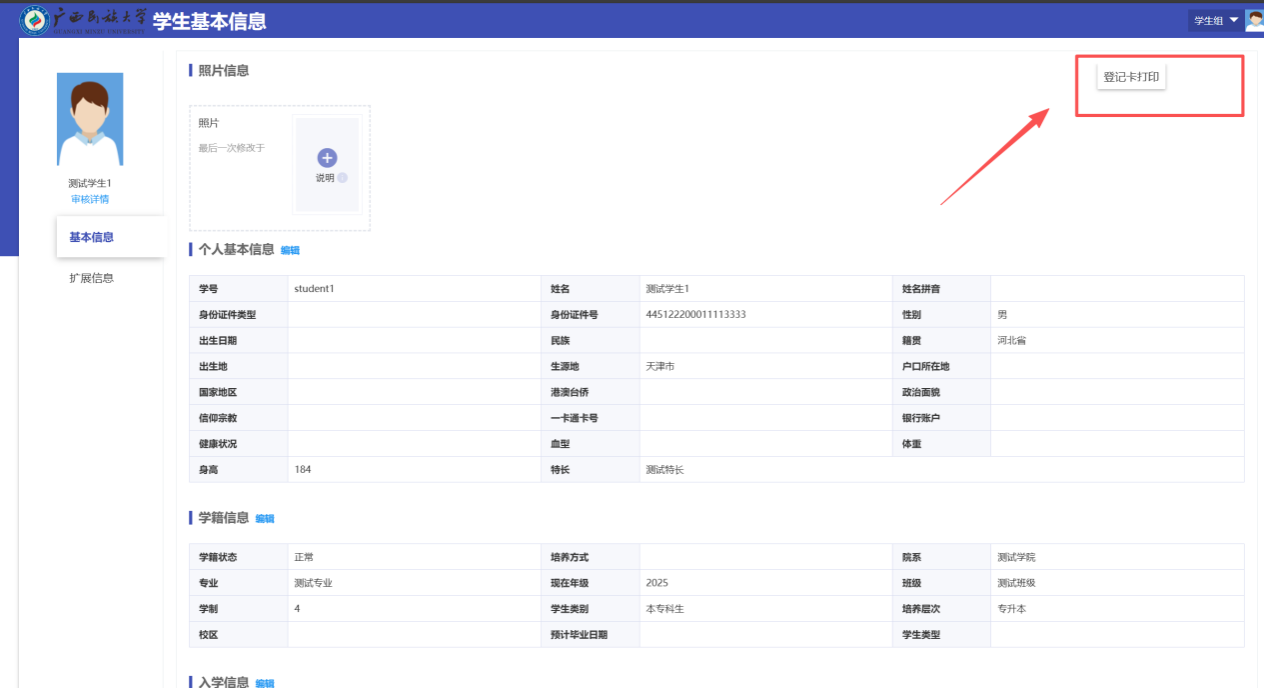Click the plus icon to upload photo
Viewport: 1264px width, 688px height.
(327, 158)
